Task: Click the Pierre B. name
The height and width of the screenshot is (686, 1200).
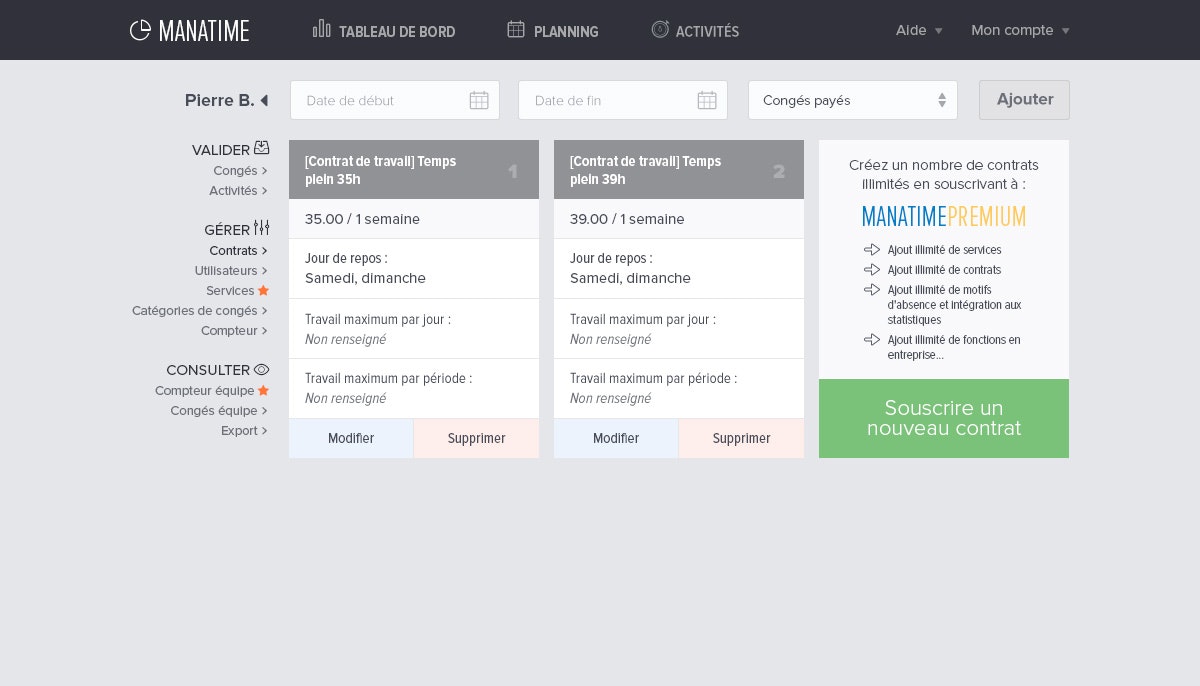Action: (x=219, y=100)
